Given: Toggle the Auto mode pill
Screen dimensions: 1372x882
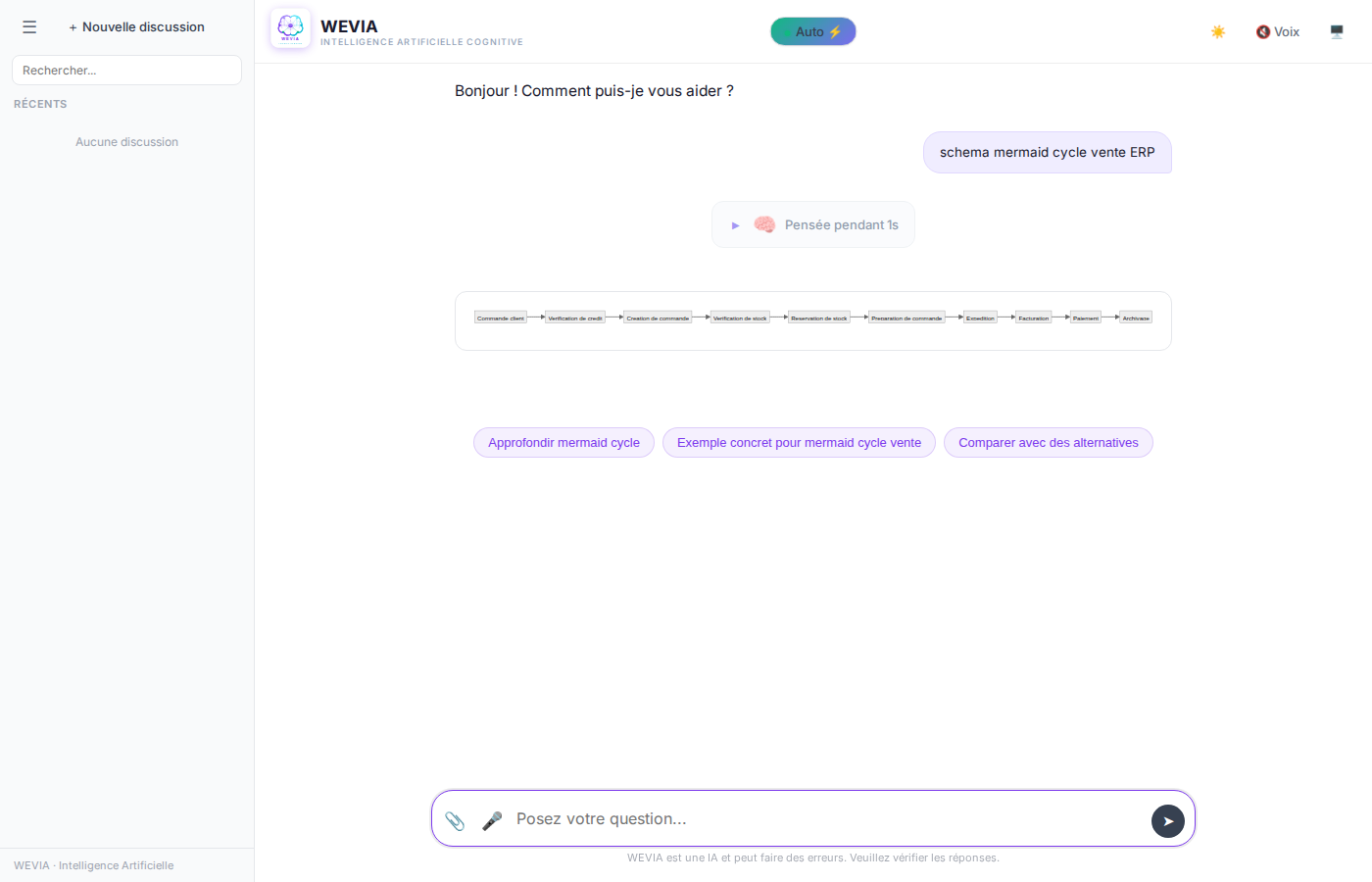Looking at the screenshot, I should coord(812,31).
